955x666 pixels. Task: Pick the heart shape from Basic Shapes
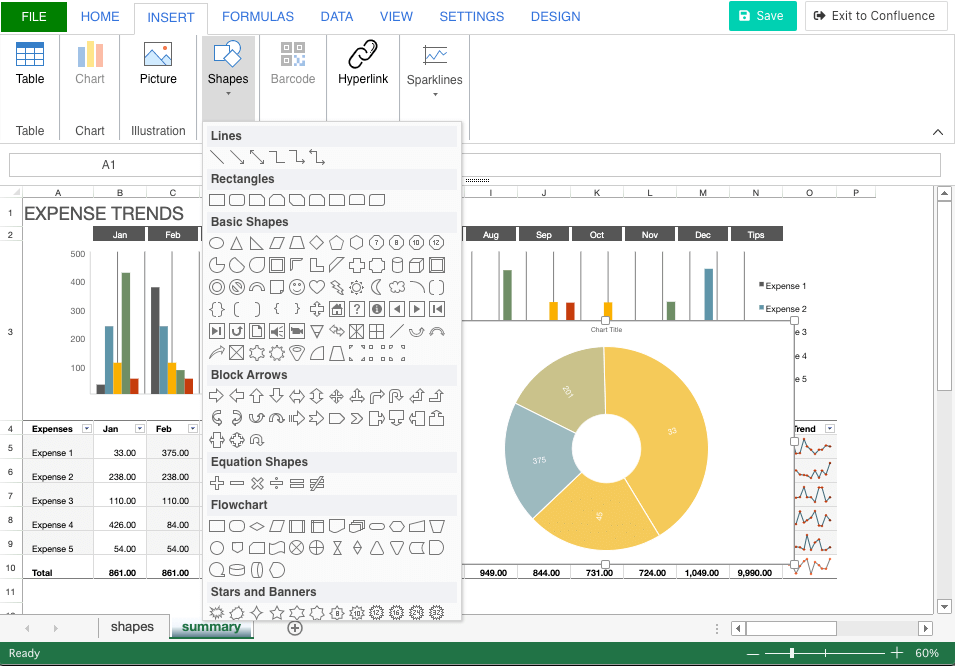pyautogui.click(x=317, y=287)
